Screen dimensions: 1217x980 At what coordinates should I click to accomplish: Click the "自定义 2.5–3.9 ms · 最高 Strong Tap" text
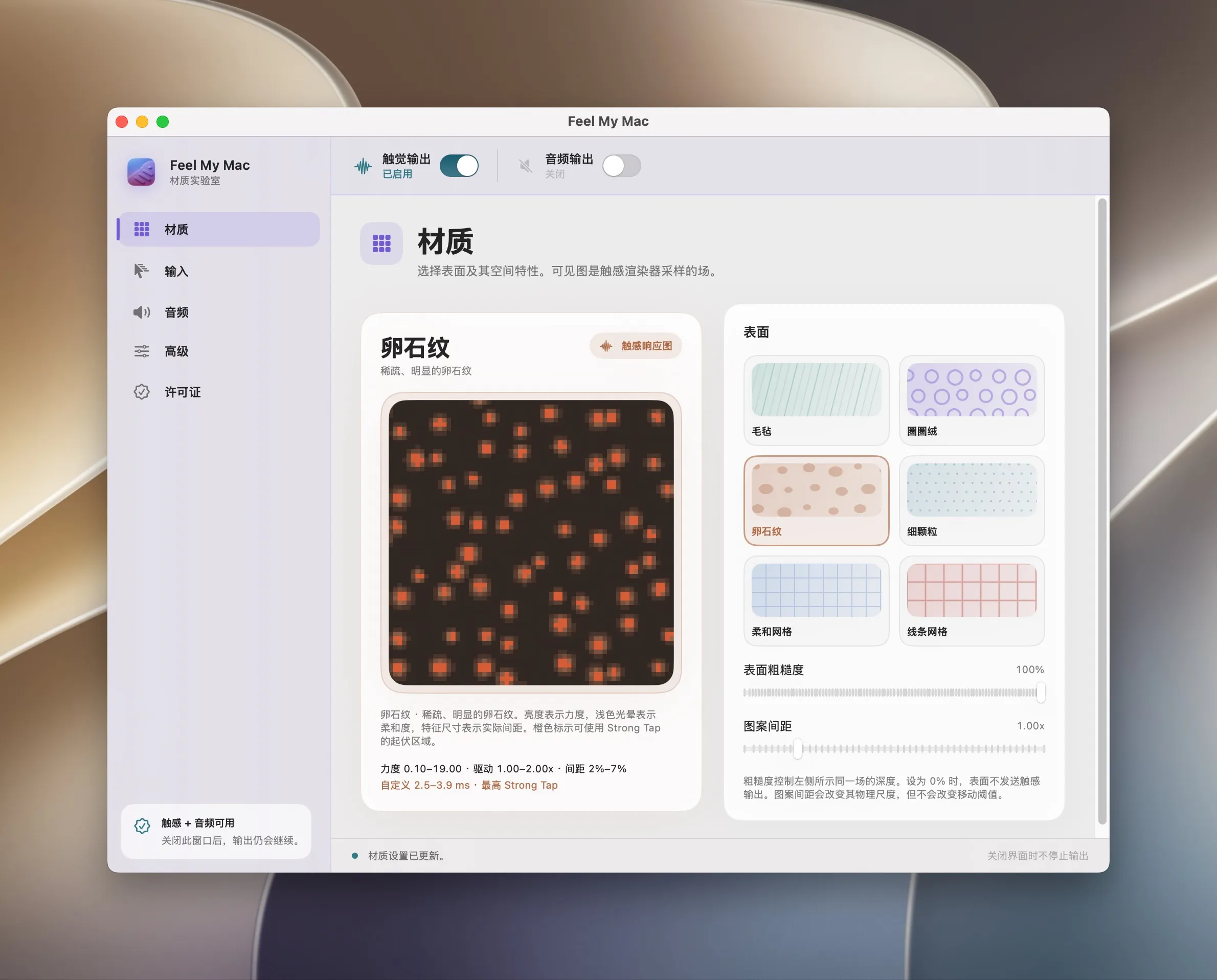click(x=469, y=785)
